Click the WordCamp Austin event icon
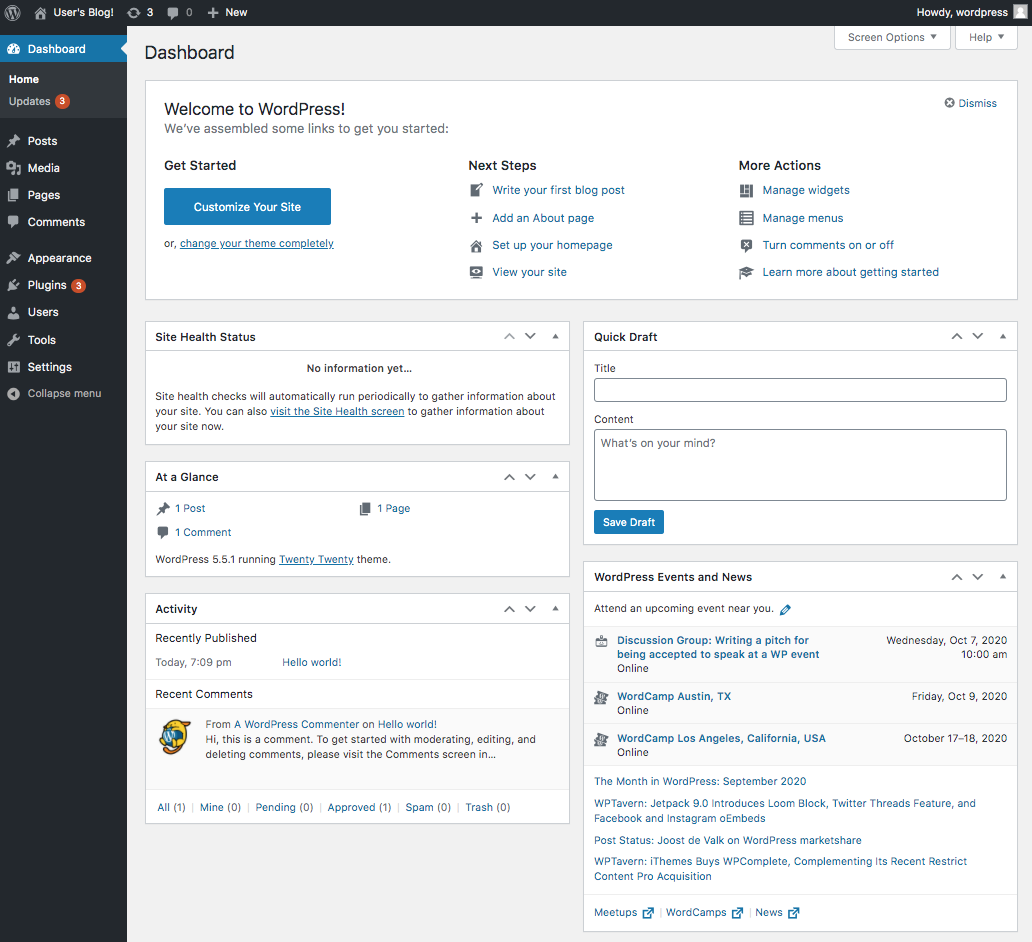The width and height of the screenshot is (1032, 942). point(601,697)
